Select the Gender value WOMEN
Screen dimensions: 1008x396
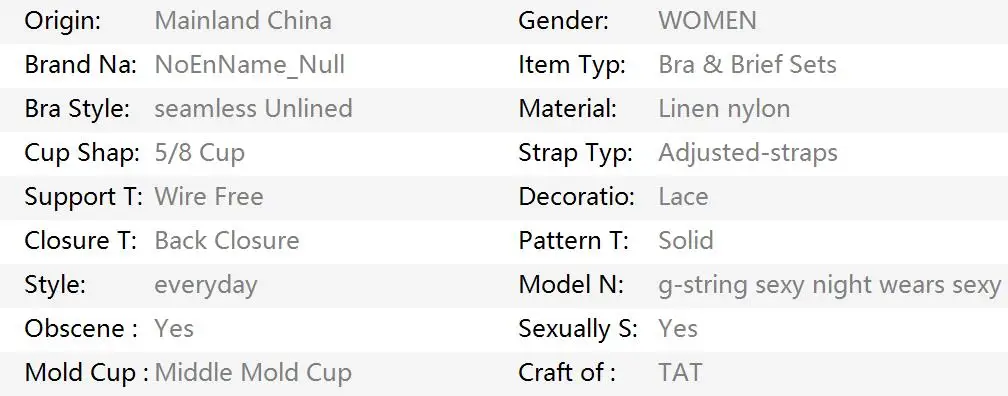tap(707, 21)
